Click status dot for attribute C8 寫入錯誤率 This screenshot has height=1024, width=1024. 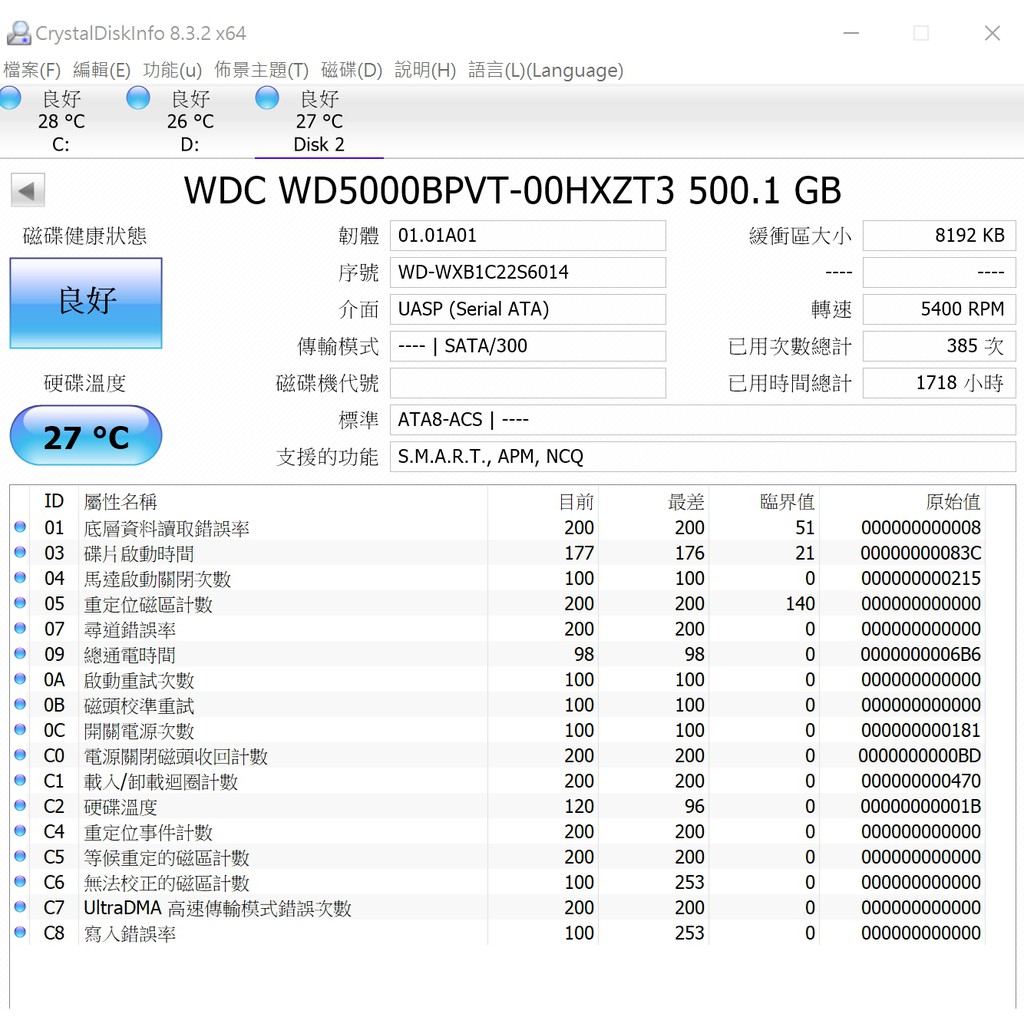pyautogui.click(x=19, y=933)
